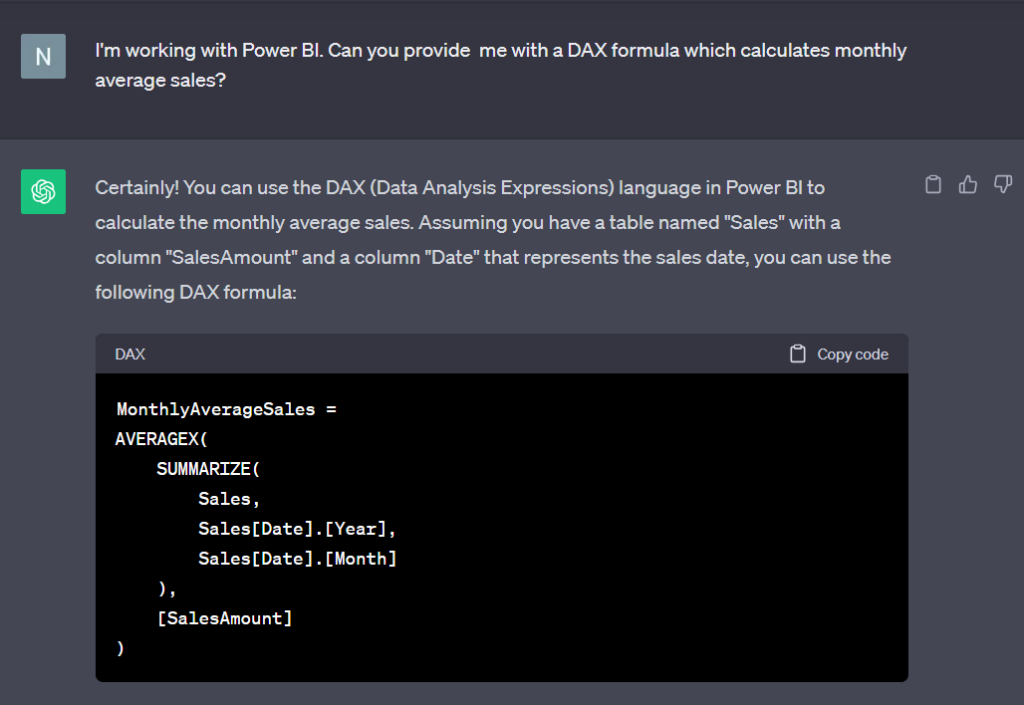Click the 'Sales,' code line
This screenshot has height=705, width=1024.
[x=229, y=499]
